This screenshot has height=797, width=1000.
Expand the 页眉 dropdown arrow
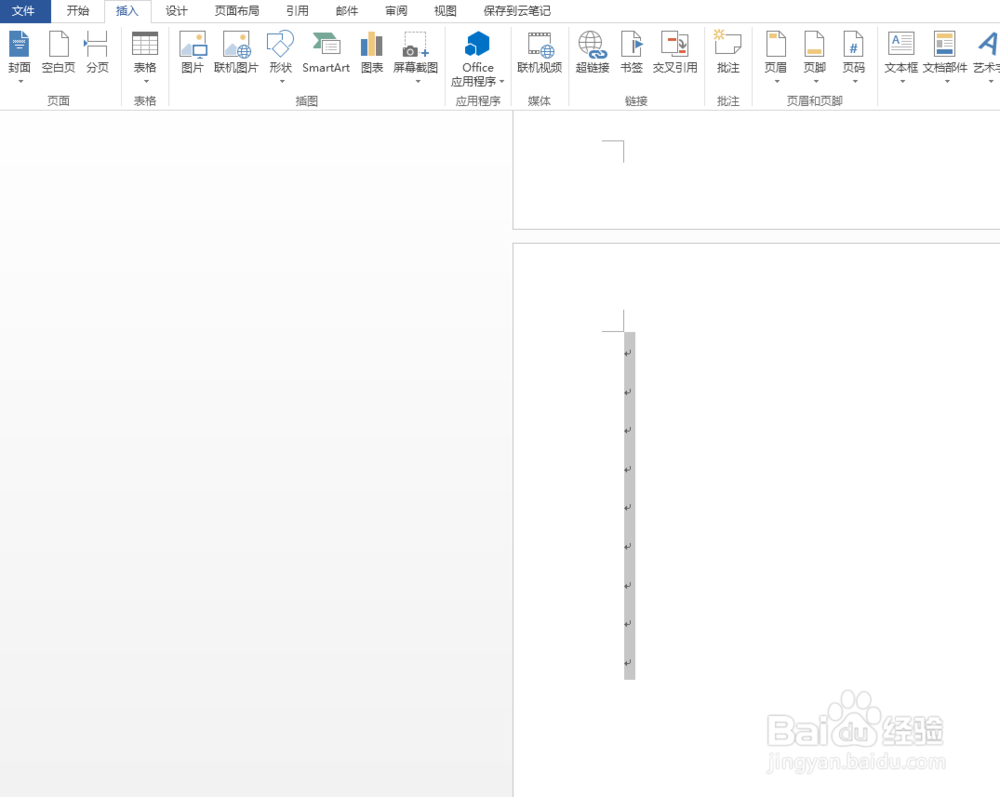(x=777, y=82)
